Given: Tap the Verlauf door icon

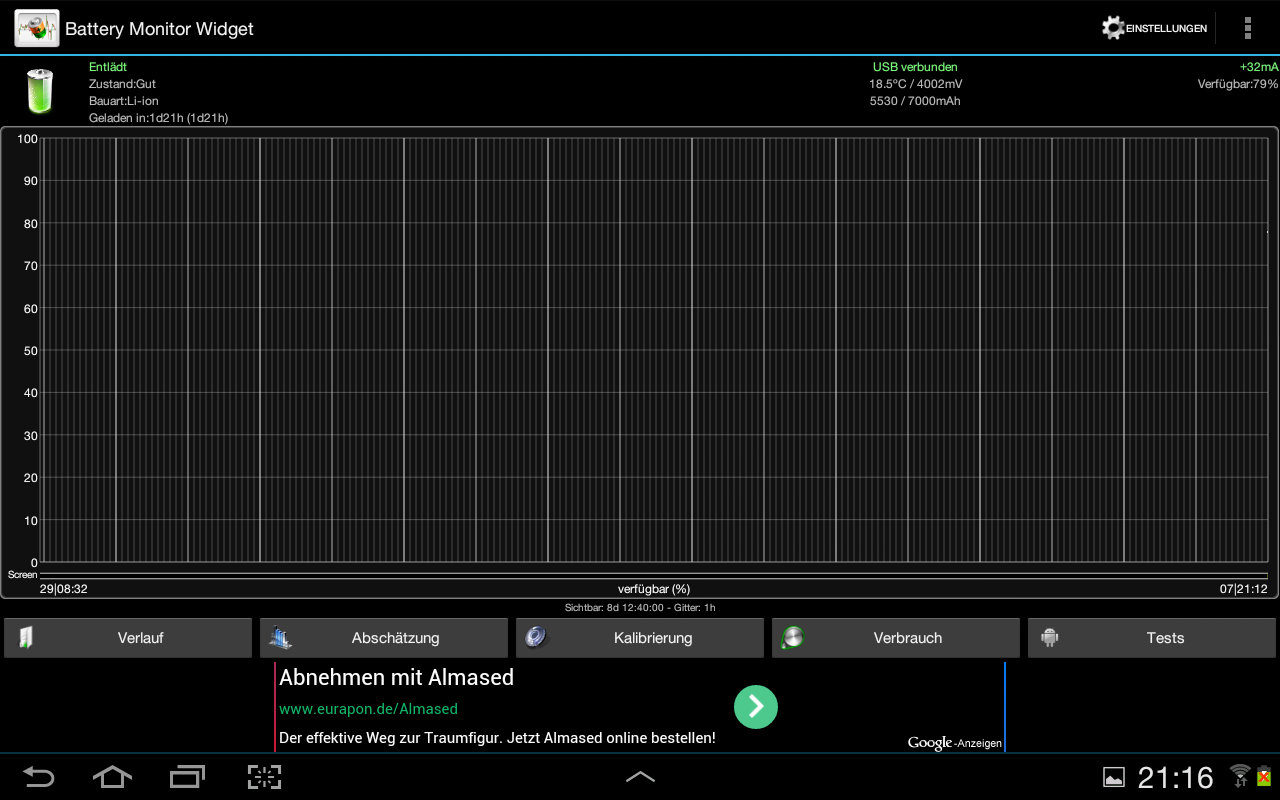Looking at the screenshot, I should tap(26, 638).
